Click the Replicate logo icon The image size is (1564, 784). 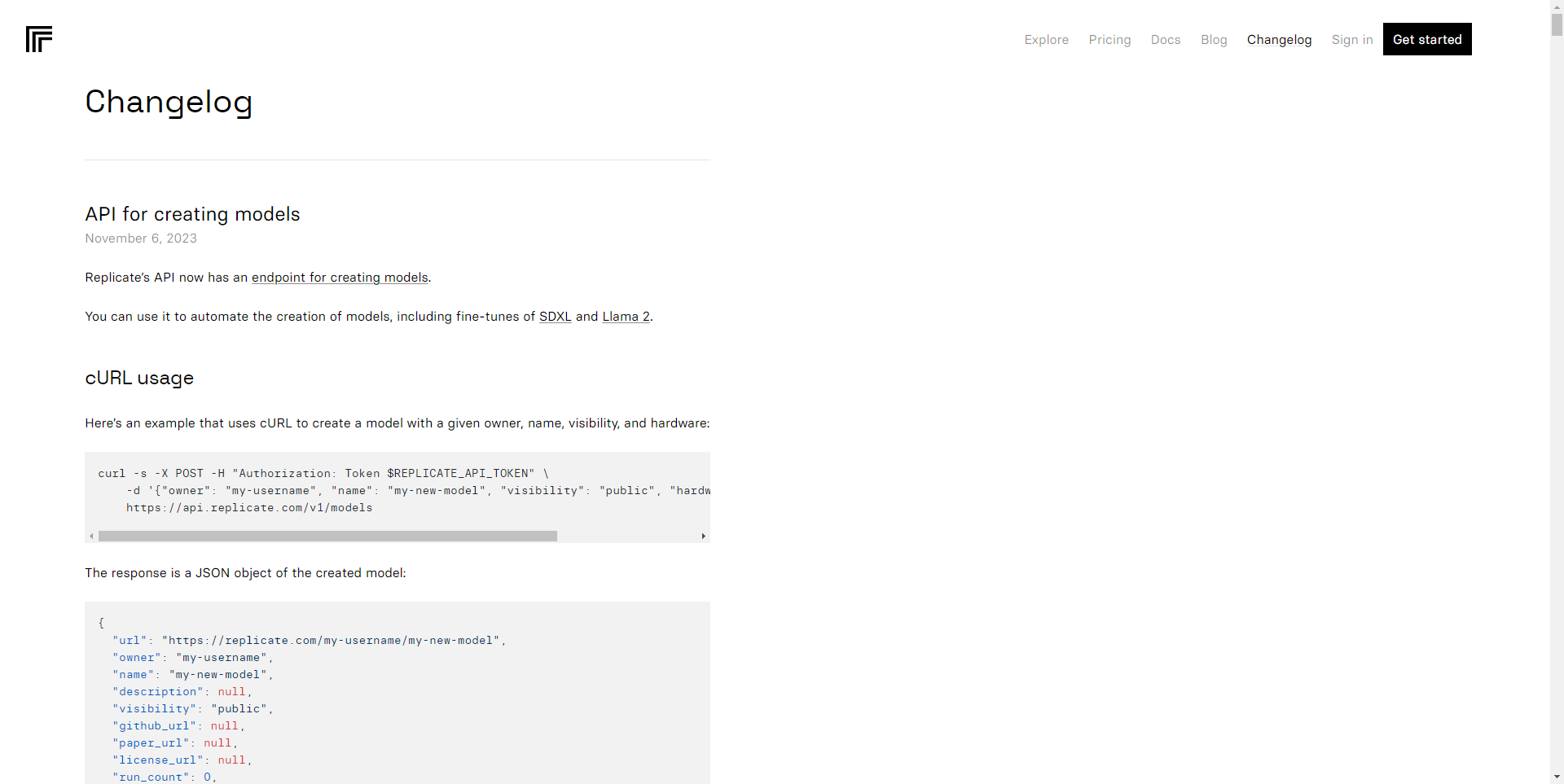[x=39, y=39]
